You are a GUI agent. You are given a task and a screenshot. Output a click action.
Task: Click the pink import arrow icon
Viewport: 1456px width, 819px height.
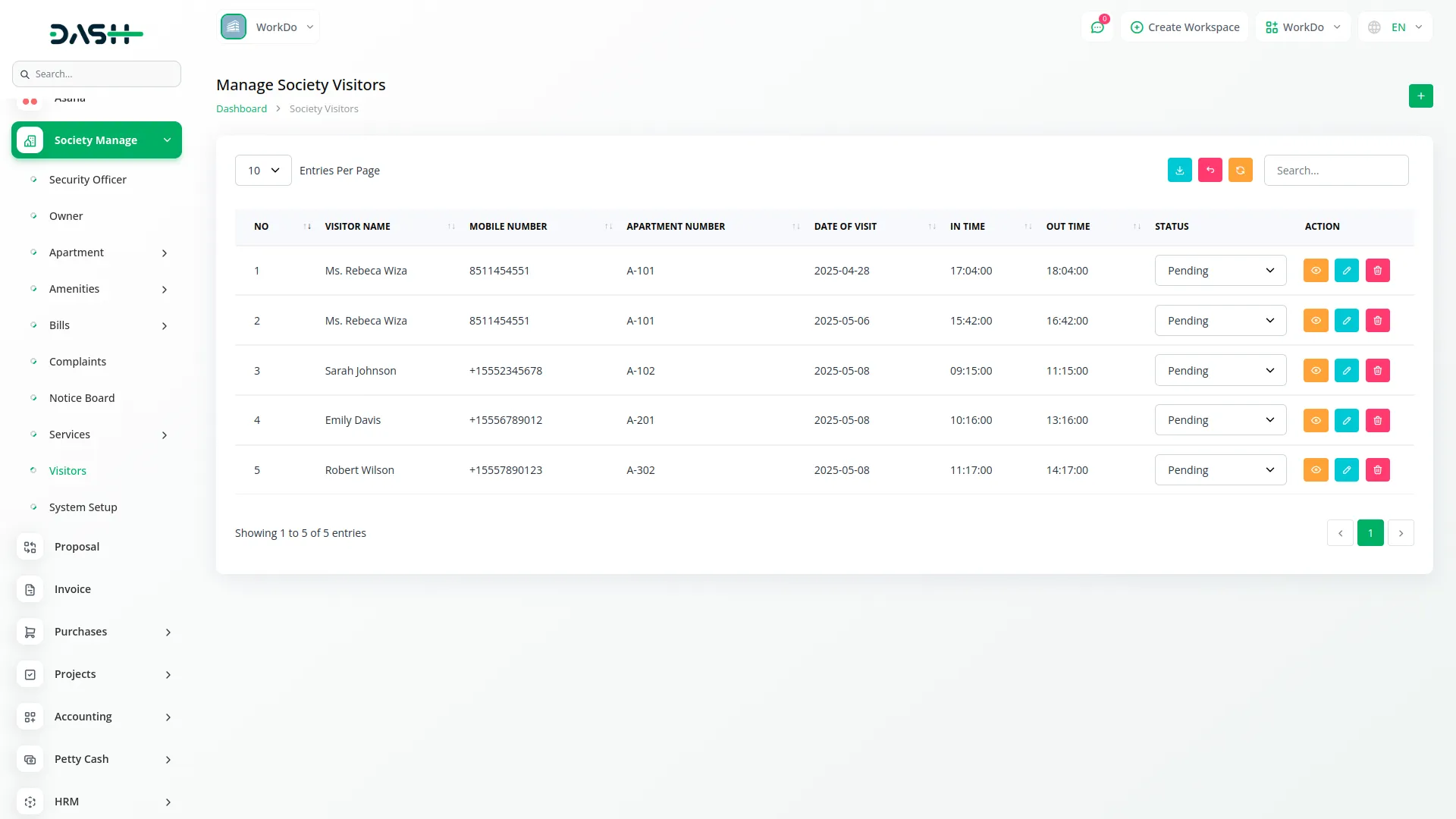pyautogui.click(x=1210, y=171)
